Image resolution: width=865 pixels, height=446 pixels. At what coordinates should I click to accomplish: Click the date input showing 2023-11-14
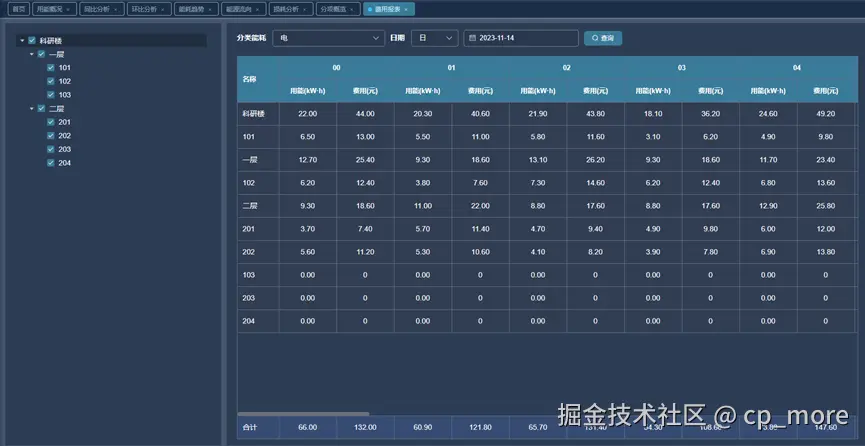coord(521,38)
